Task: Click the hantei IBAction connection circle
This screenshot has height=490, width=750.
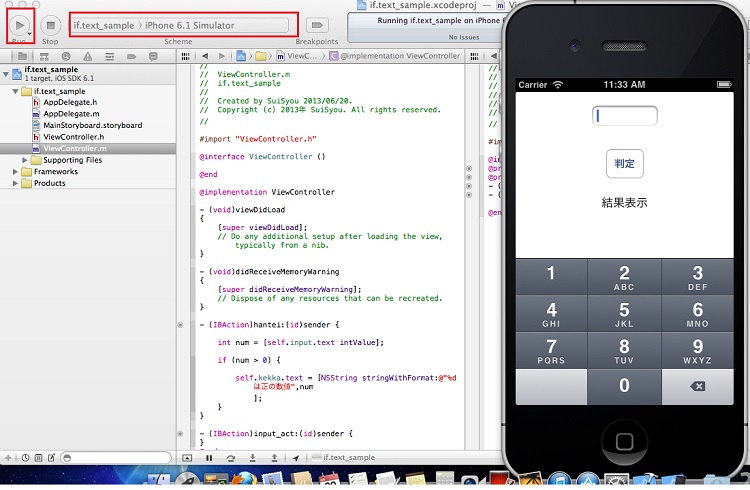Action: [180, 325]
